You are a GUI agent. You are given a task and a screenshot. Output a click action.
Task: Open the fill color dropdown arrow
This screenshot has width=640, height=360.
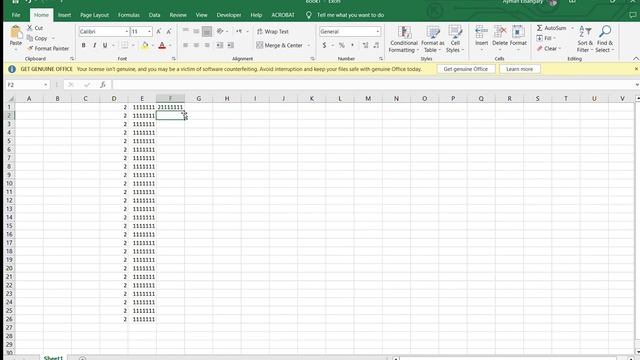[153, 45]
